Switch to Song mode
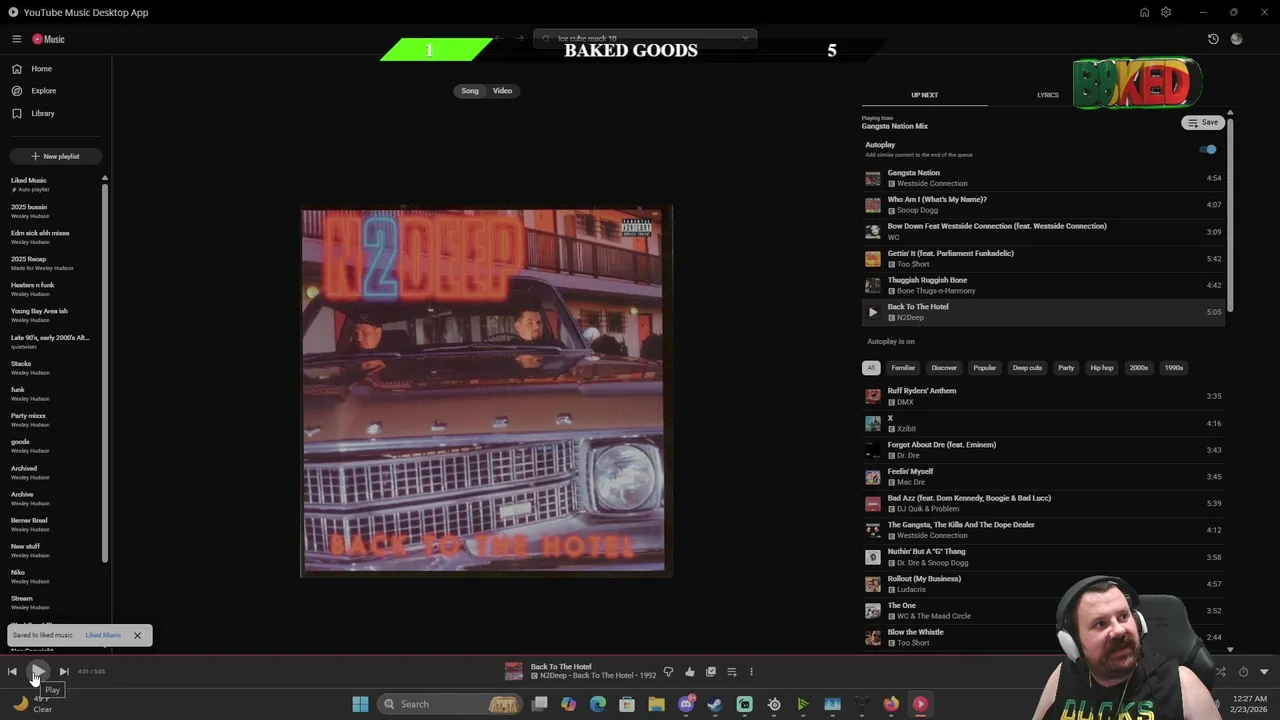 coord(470,91)
